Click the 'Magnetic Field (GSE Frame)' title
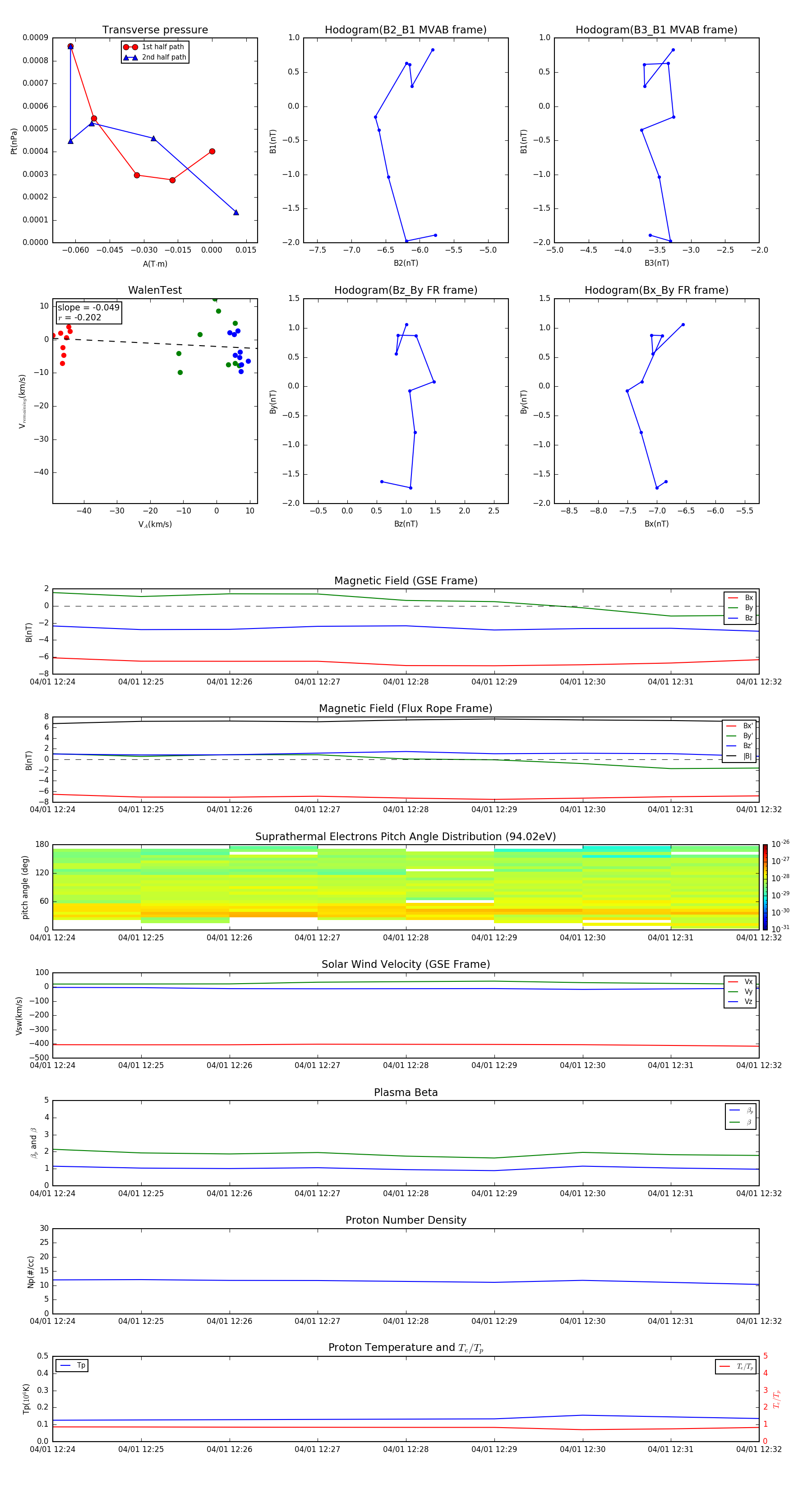The width and height of the screenshot is (812, 1489). pyautogui.click(x=406, y=581)
